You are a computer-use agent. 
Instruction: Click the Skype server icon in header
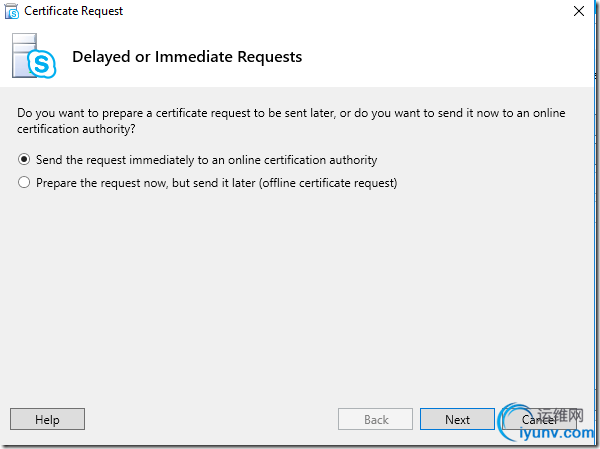tap(30, 55)
